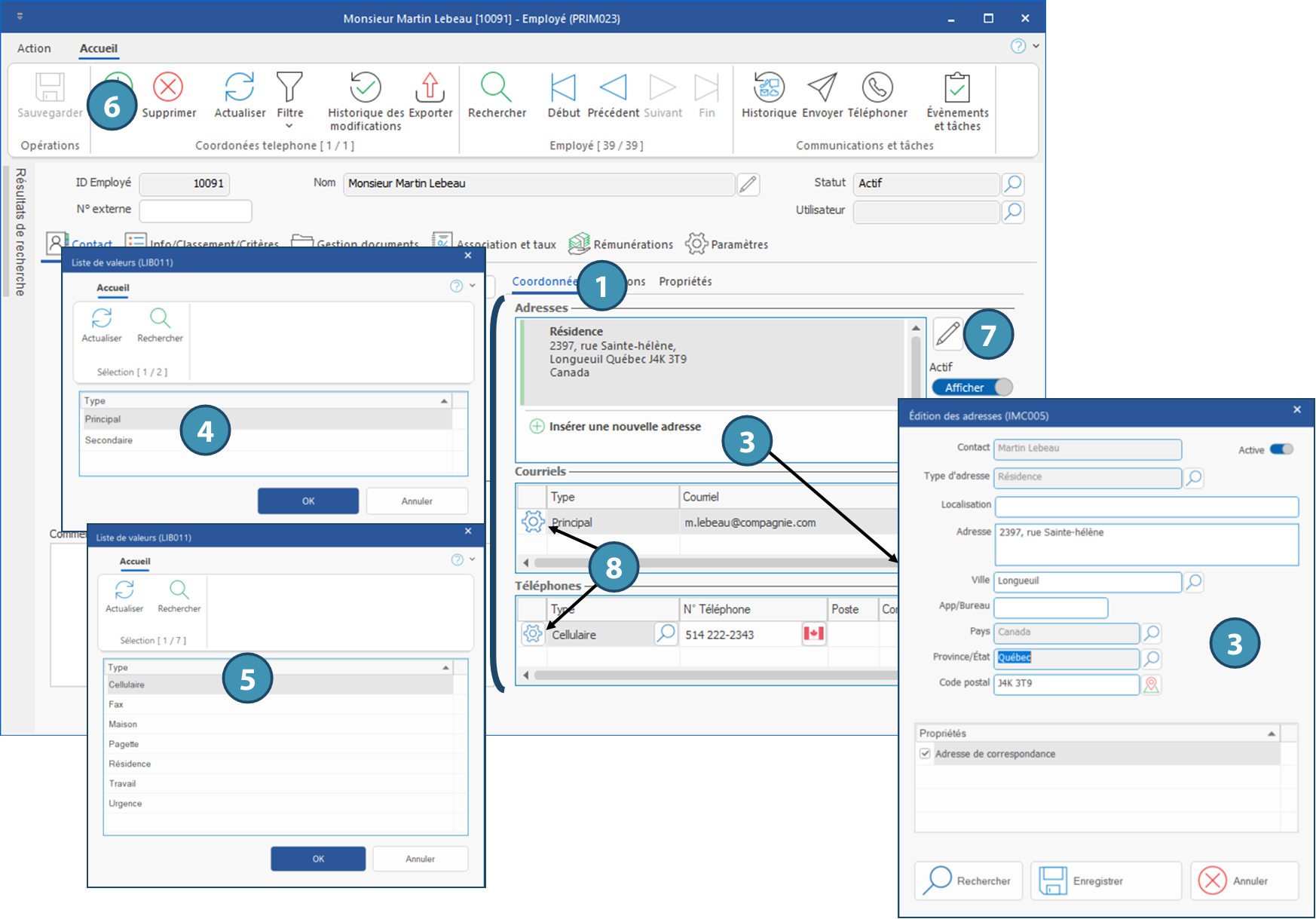Viewport: 1316px width, 919px height.
Task: Go to the Précédent employee record
Action: pos(613,87)
